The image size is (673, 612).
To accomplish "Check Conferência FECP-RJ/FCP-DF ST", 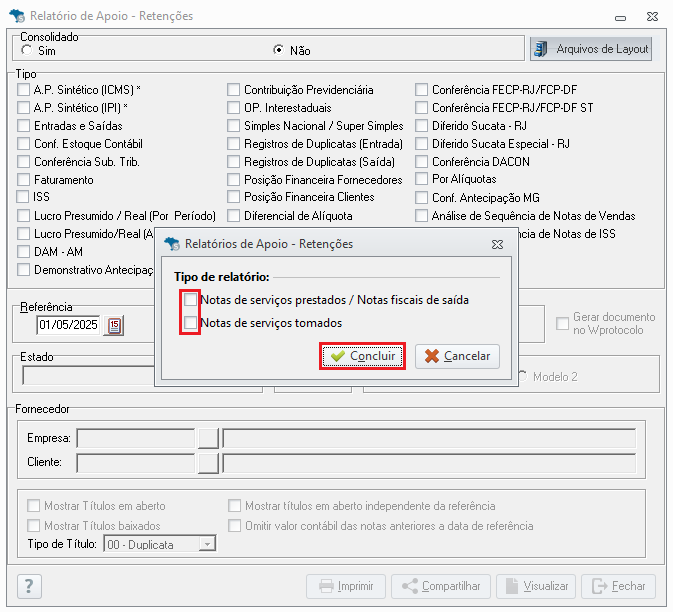I will [x=421, y=107].
